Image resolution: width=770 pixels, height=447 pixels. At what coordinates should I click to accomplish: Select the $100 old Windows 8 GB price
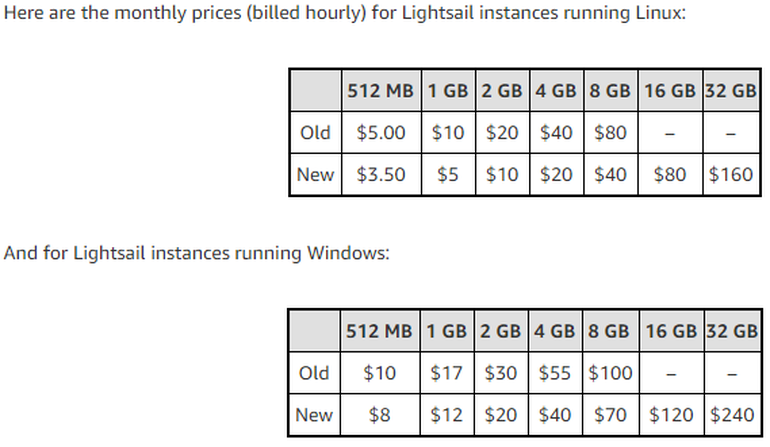tap(609, 373)
